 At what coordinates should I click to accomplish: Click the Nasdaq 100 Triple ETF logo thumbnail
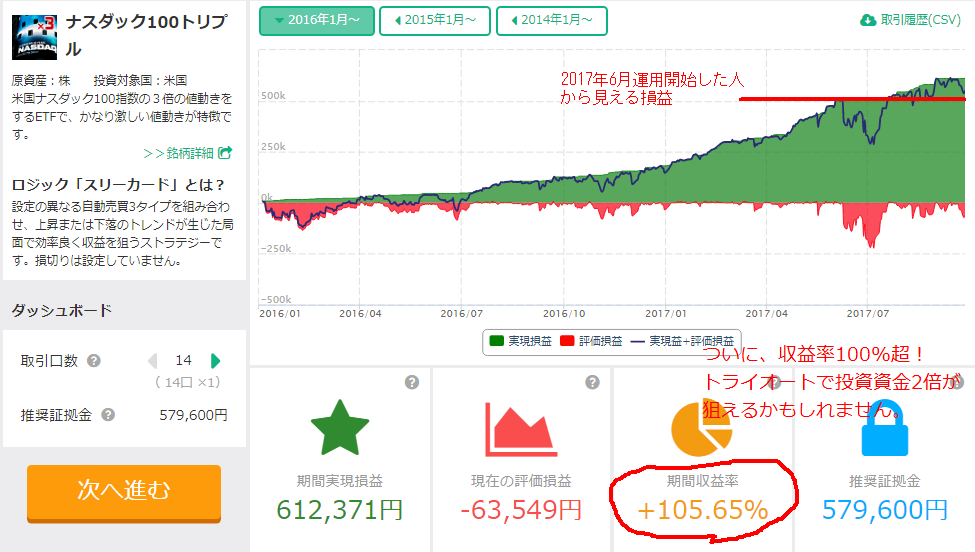click(34, 38)
